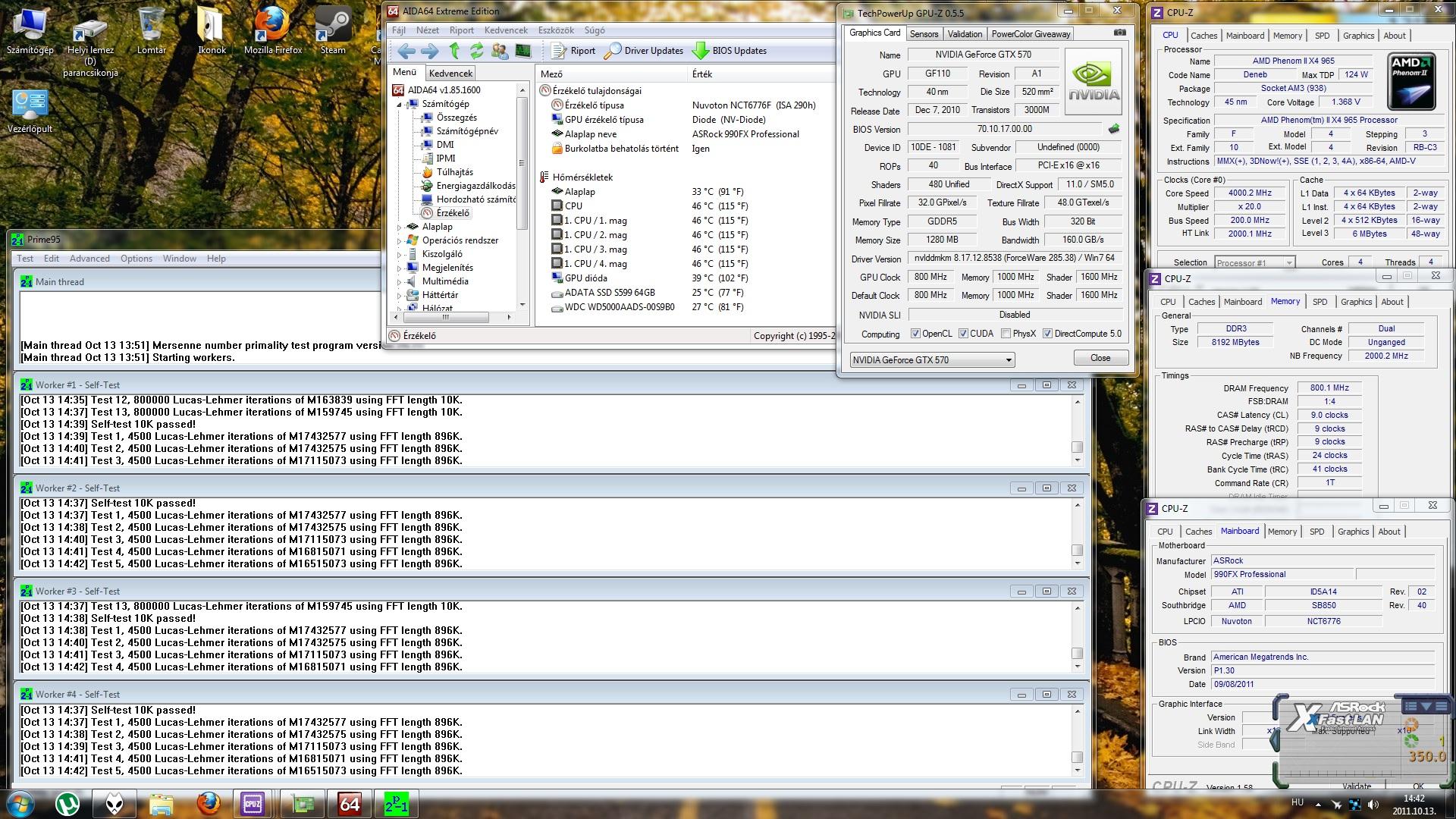1456x819 pixels.
Task: Click Worker #1 vertical scrollbar thumb
Action: pyautogui.click(x=1077, y=447)
